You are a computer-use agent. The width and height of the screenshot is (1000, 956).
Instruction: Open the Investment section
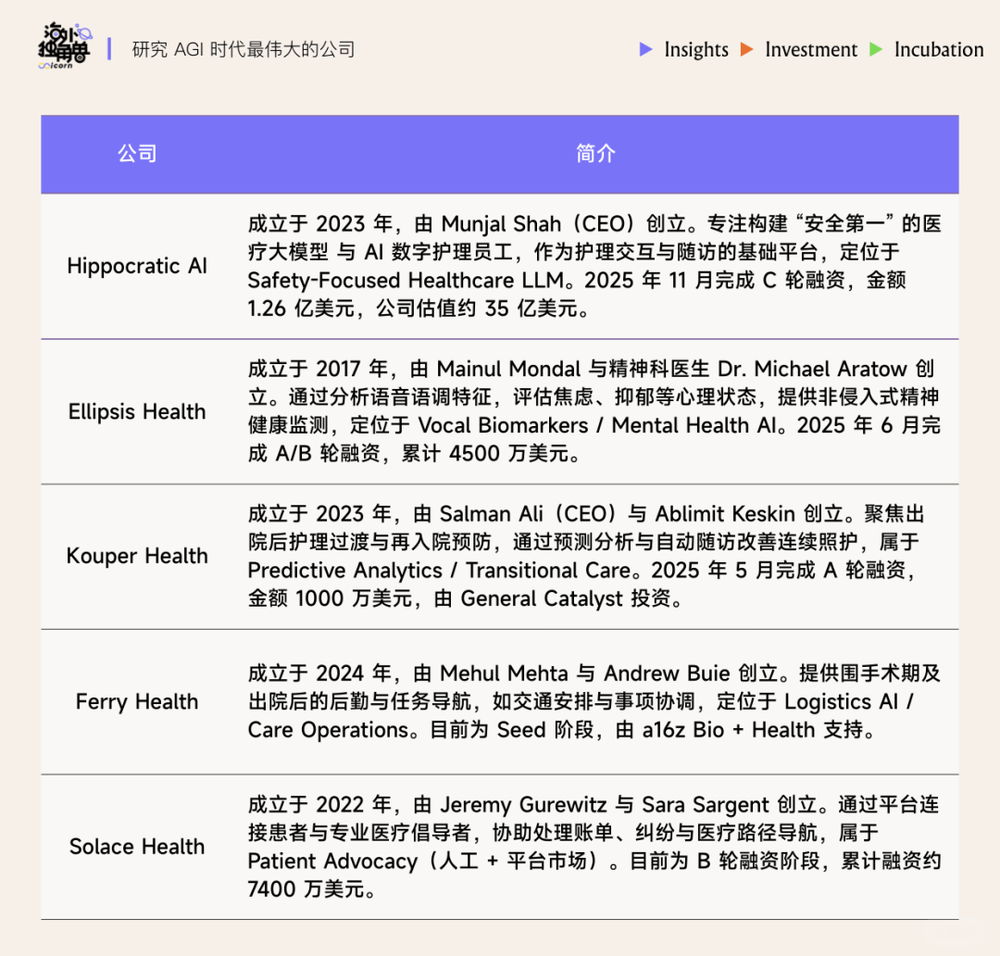[x=811, y=50]
